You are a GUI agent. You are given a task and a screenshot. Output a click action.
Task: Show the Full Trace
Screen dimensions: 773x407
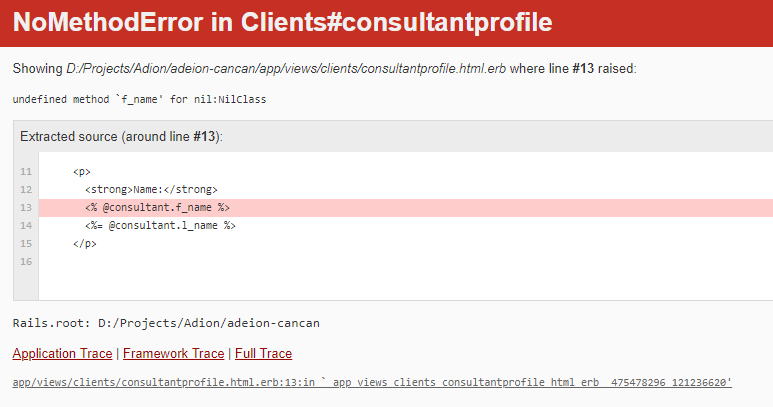[263, 354]
